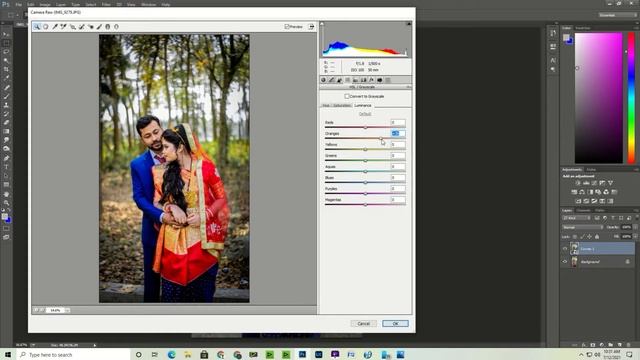This screenshot has height=360, width=640.
Task: Click the Background layer thumbnail
Action: point(574,262)
